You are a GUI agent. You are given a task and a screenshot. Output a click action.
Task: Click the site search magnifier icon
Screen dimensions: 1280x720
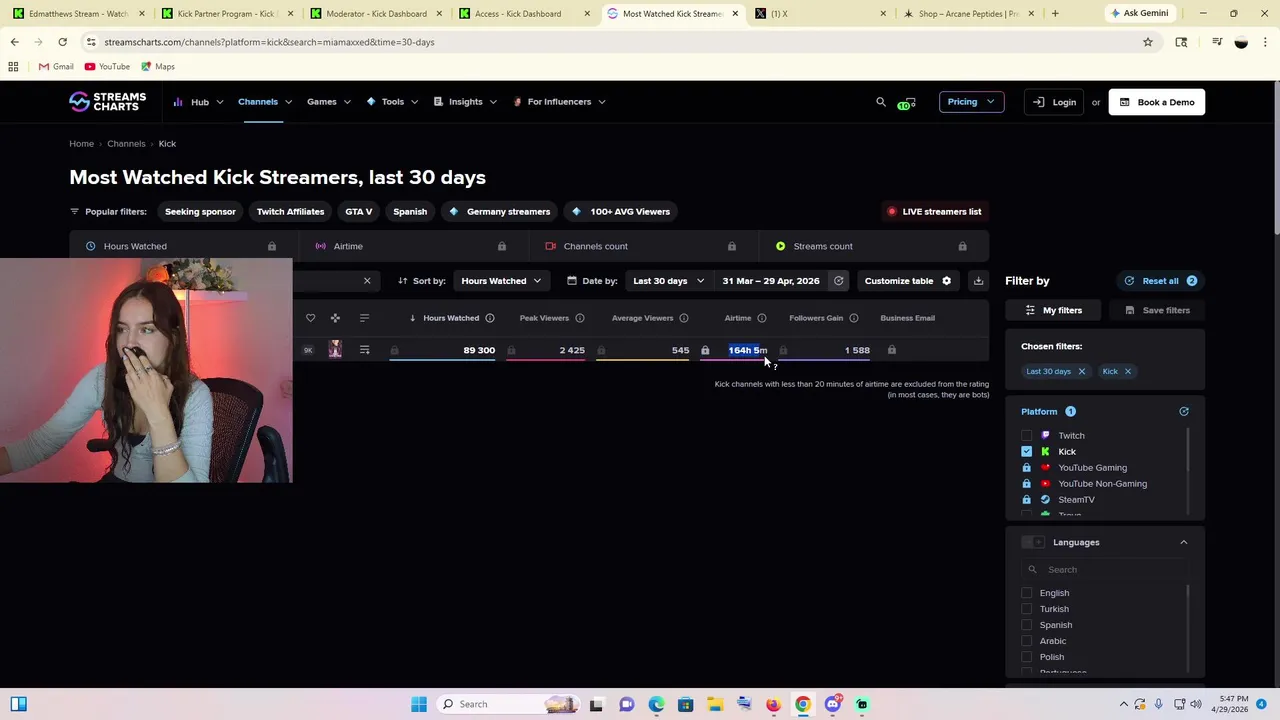coord(881,102)
